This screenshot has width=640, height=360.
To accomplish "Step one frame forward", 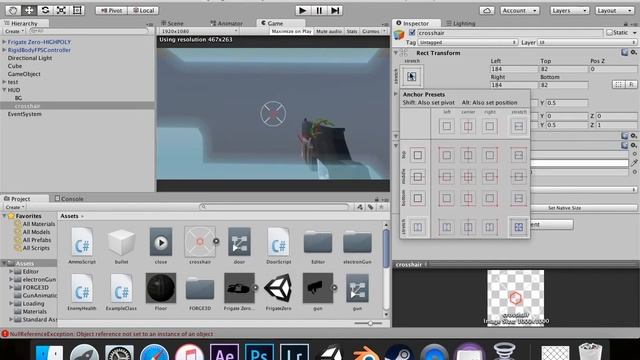I will tap(335, 10).
